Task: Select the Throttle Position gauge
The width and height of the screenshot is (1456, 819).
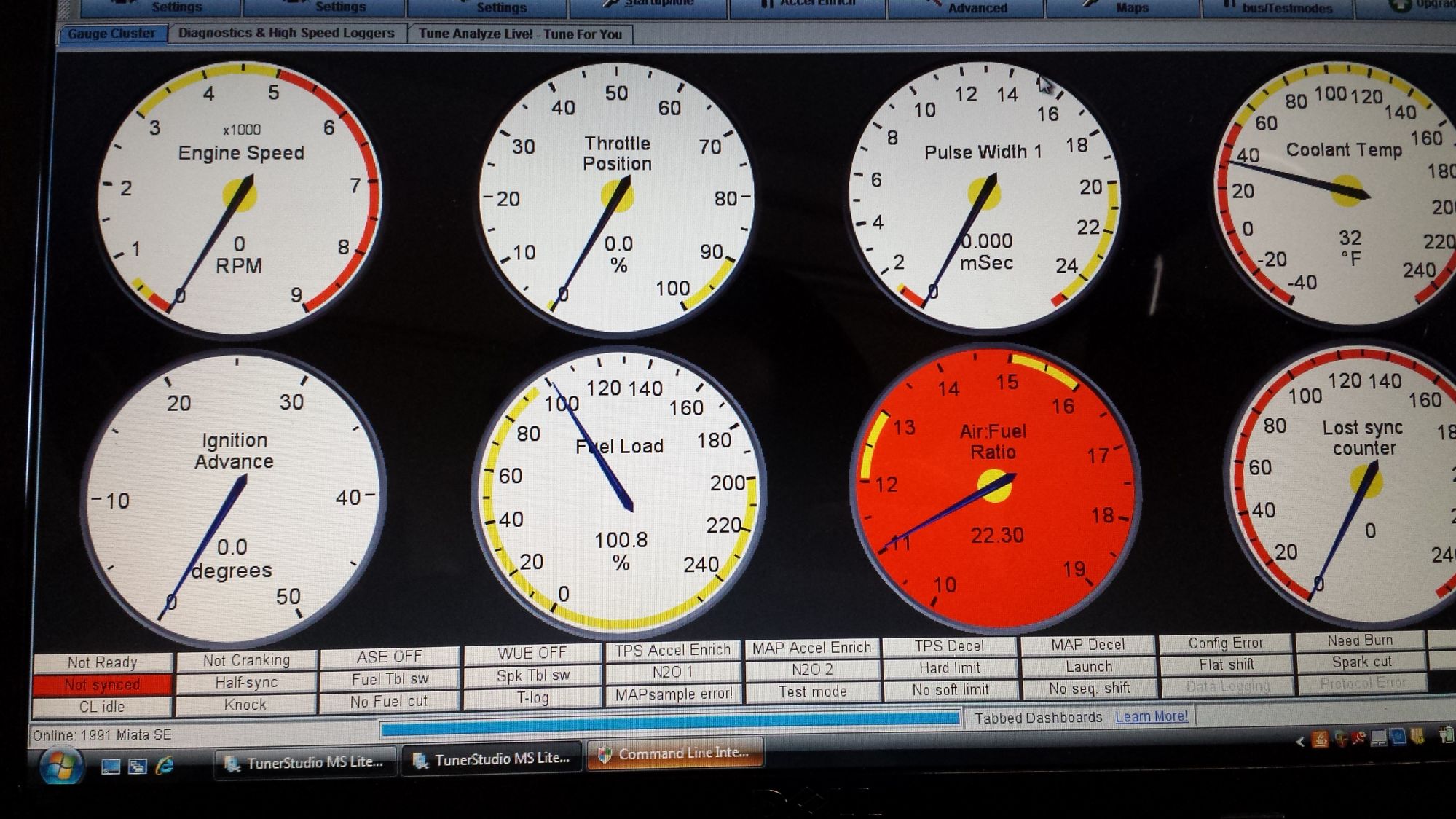Action: tap(618, 197)
